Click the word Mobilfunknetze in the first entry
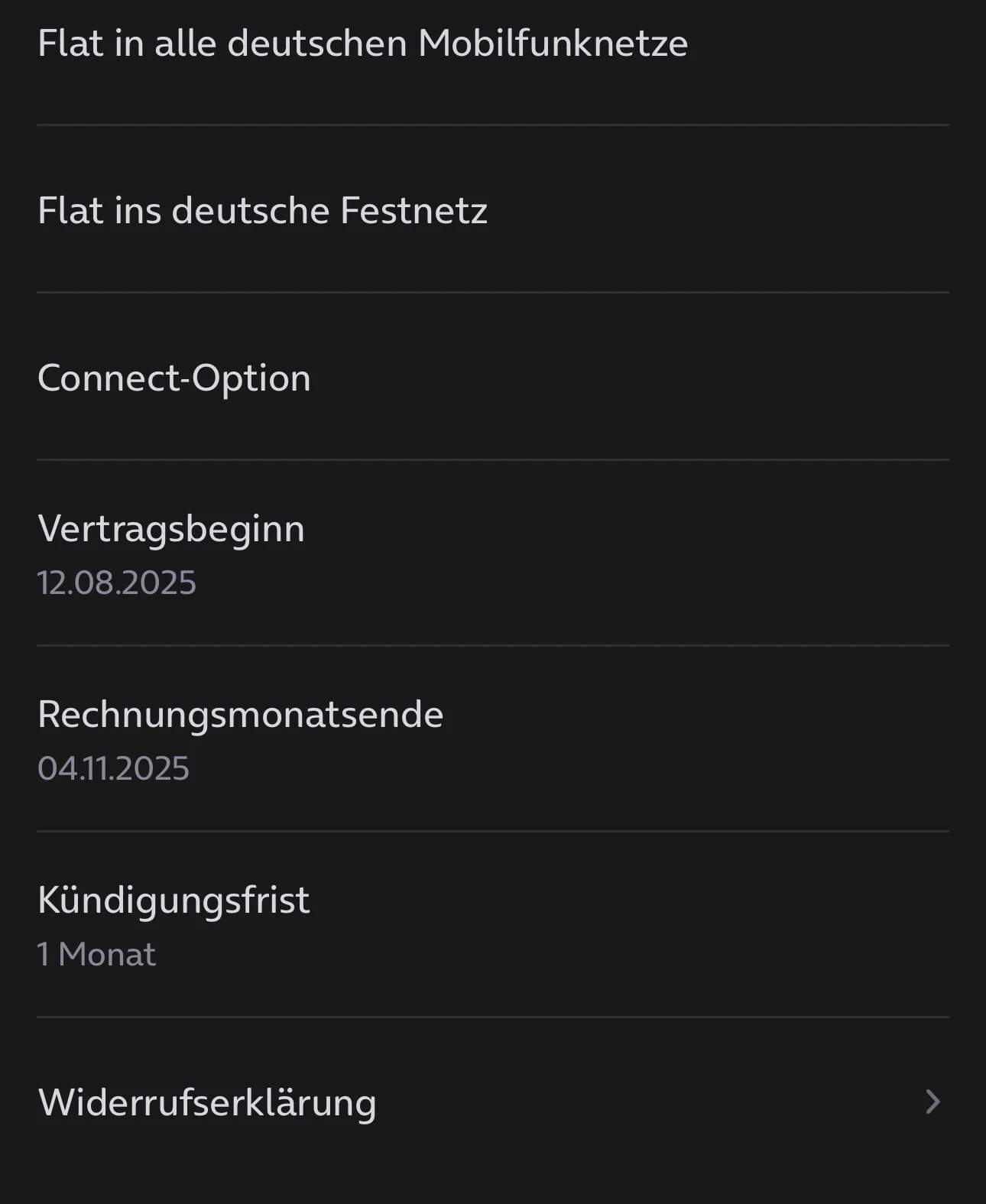Viewport: 986px width, 1204px height. (x=553, y=43)
